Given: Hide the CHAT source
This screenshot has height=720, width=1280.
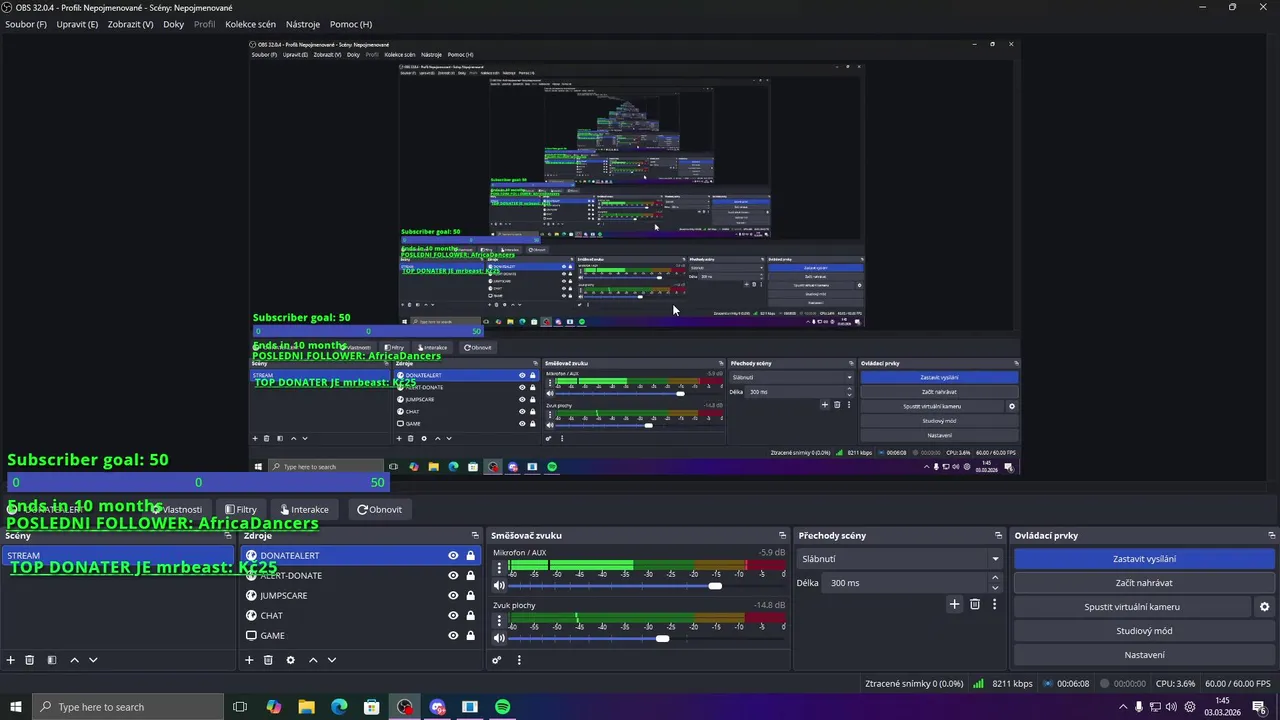Looking at the screenshot, I should tap(453, 616).
